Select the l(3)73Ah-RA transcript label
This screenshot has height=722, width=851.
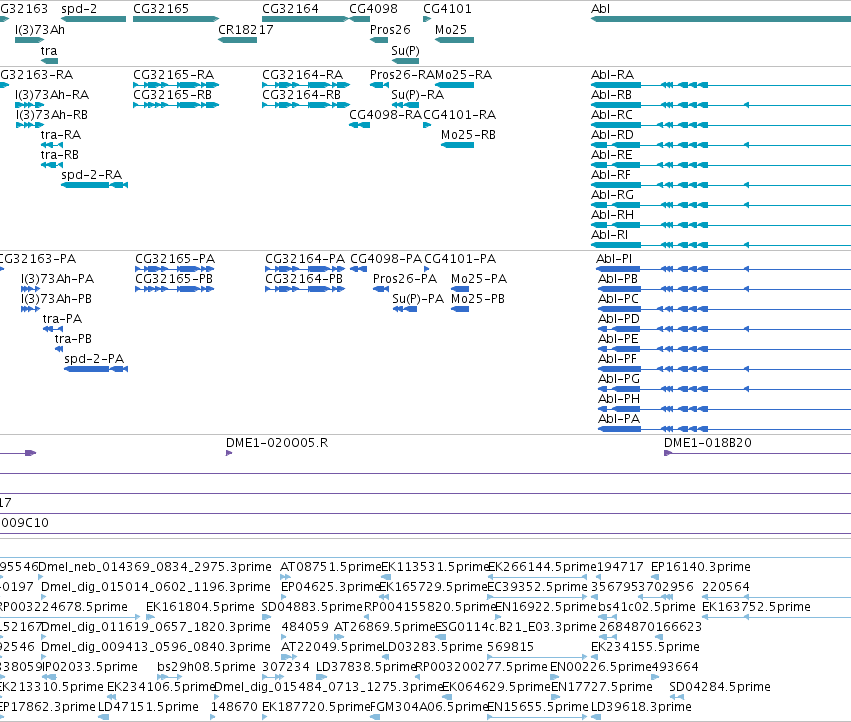(52, 94)
